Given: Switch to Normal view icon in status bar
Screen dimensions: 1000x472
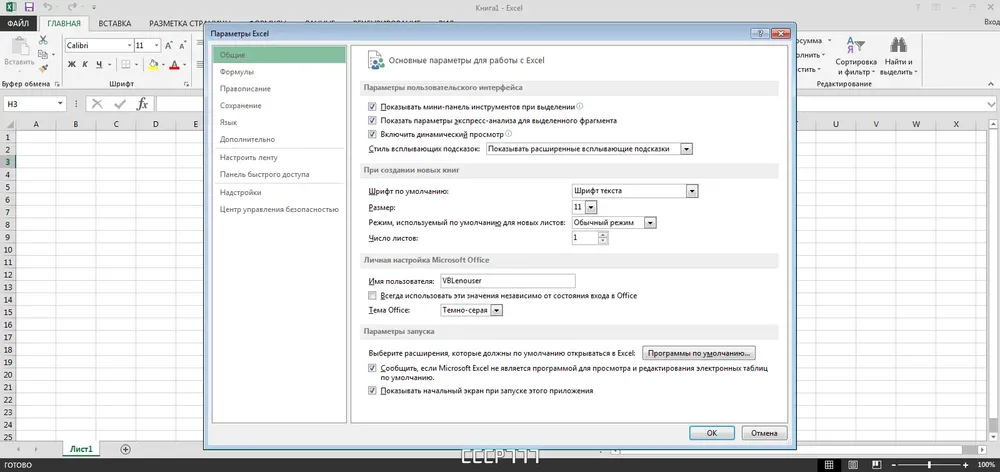Looking at the screenshot, I should [x=828, y=464].
